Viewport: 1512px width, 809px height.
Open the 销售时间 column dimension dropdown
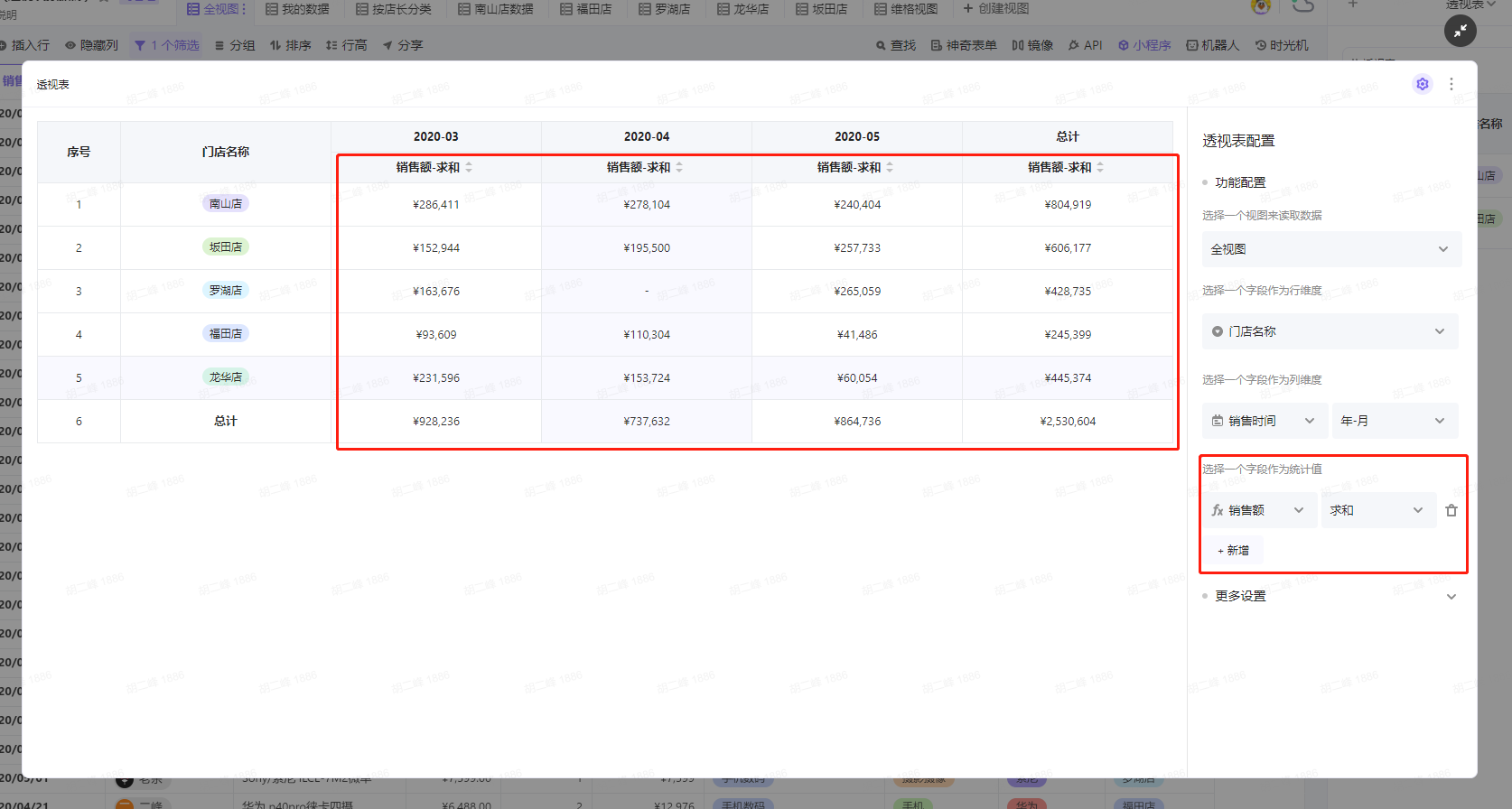tap(1264, 421)
